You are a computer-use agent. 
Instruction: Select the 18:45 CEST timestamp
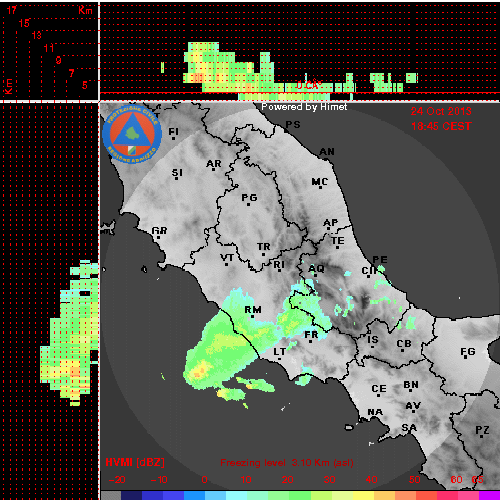(x=441, y=126)
